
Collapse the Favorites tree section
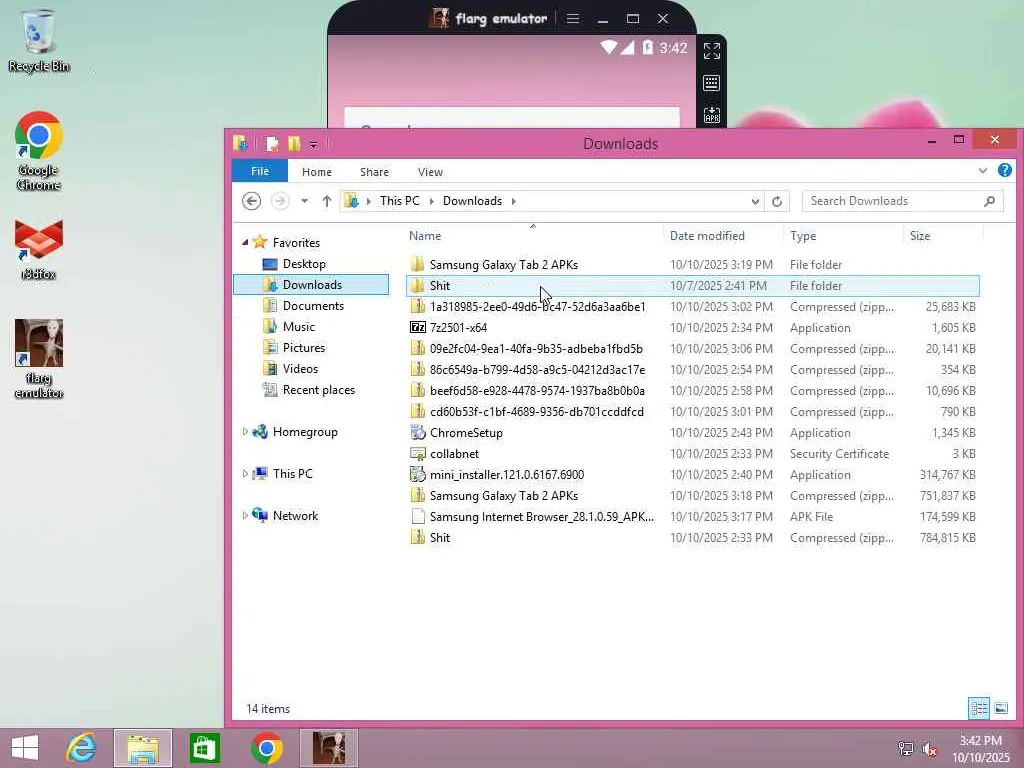245,242
